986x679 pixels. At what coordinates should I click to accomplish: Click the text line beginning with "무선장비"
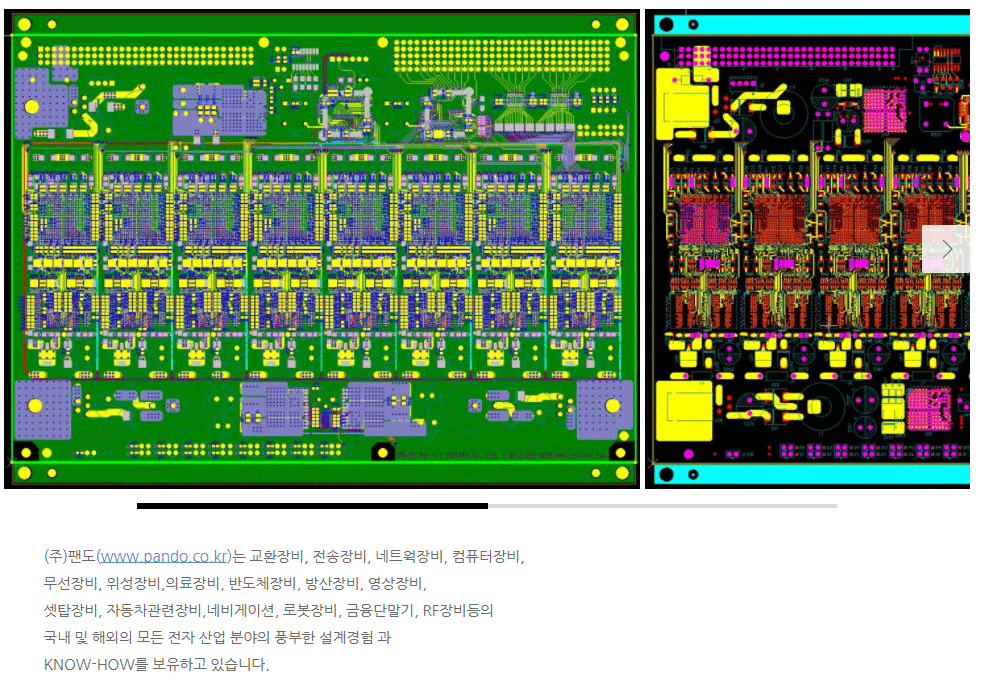click(x=236, y=583)
